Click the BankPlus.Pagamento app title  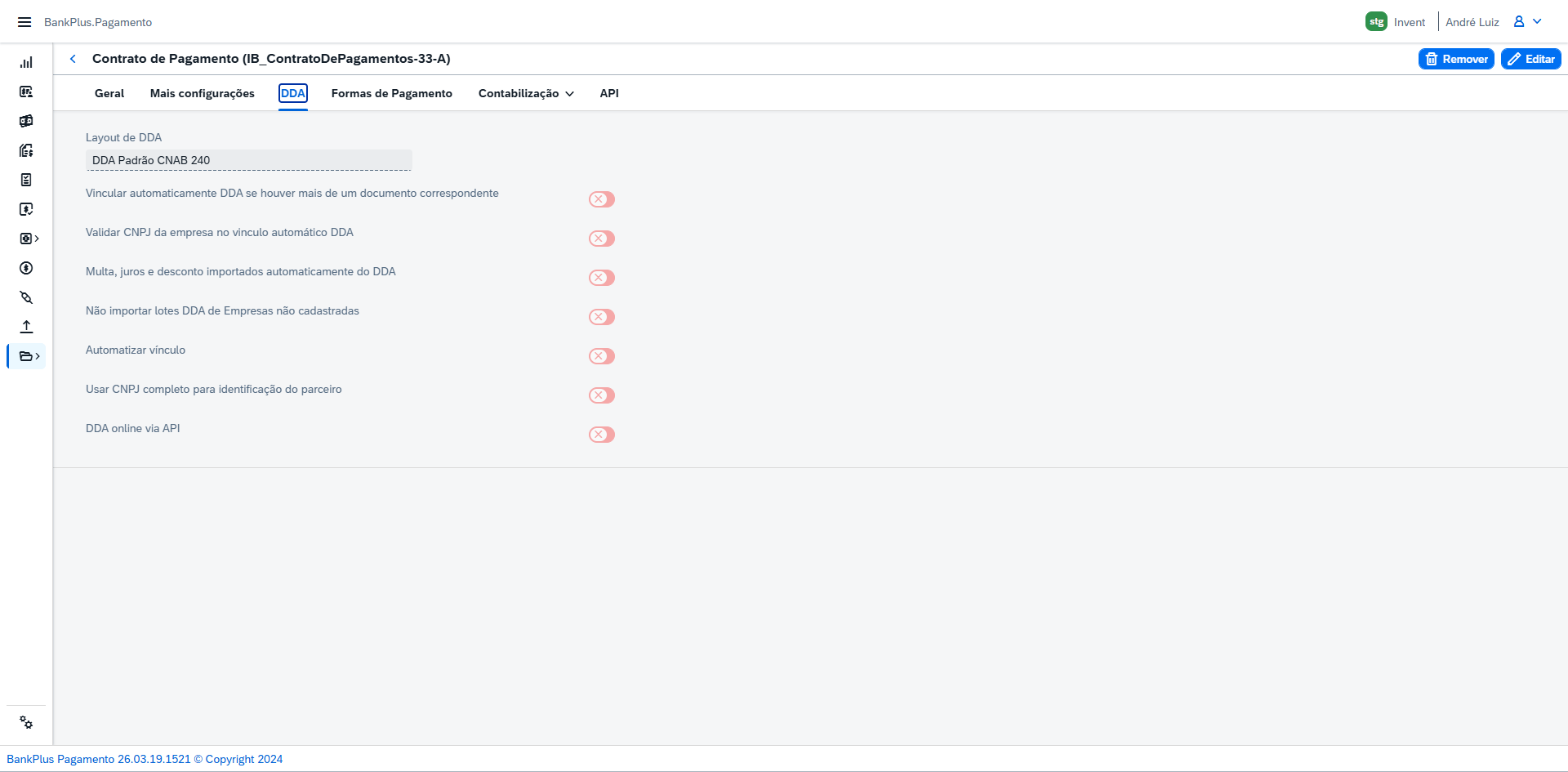pyautogui.click(x=98, y=22)
